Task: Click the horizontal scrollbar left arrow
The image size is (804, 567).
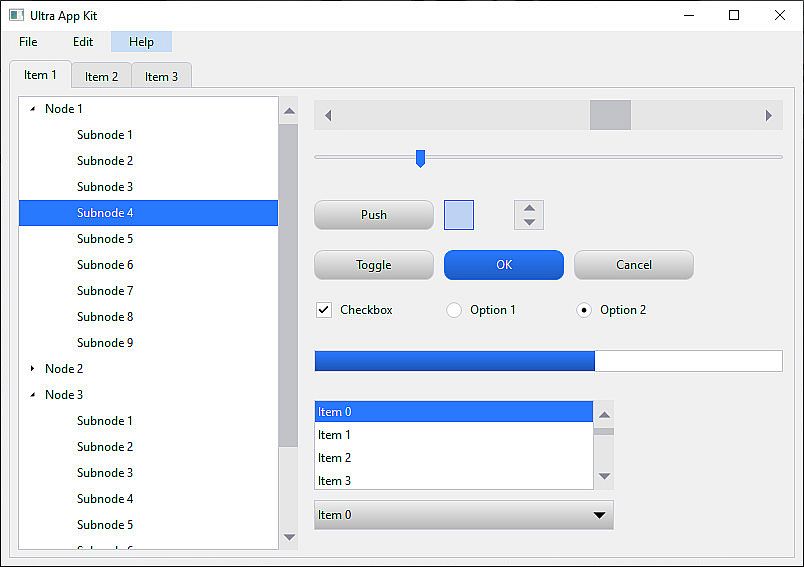Action: pyautogui.click(x=328, y=115)
